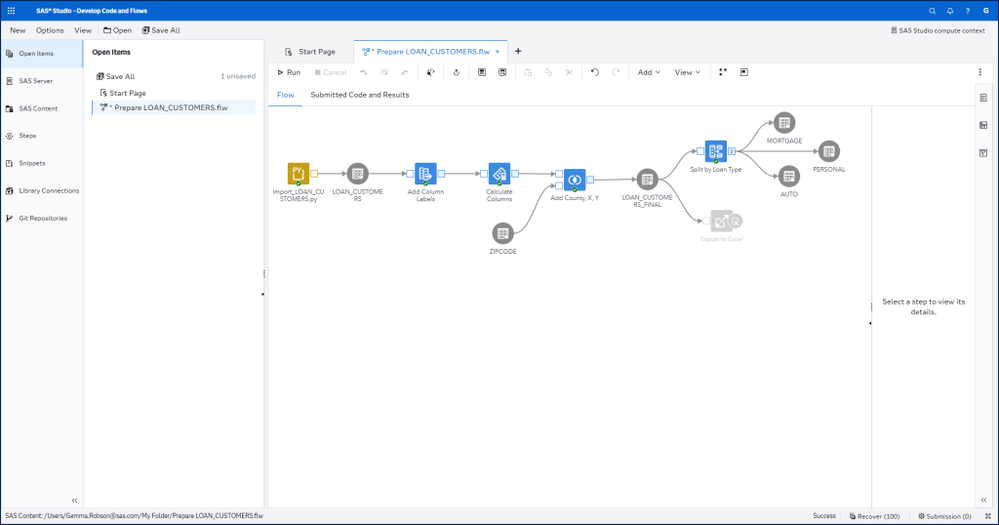
Task: Select the Flow tab
Action: pyautogui.click(x=285, y=95)
